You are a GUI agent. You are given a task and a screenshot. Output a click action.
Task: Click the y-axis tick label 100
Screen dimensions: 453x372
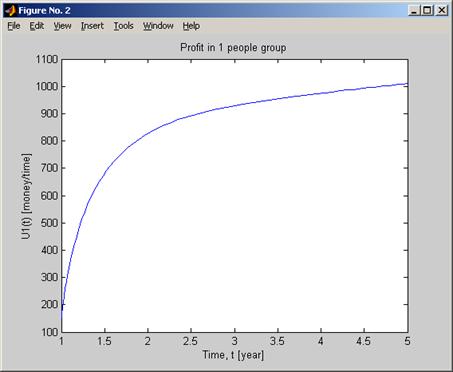click(49, 332)
